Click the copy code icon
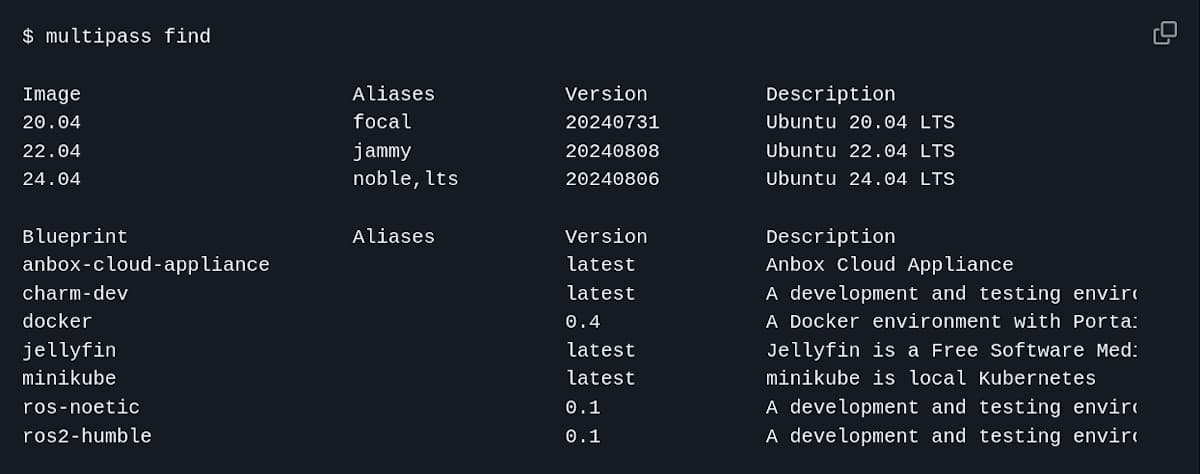The height and width of the screenshot is (474, 1200). pos(1164,33)
